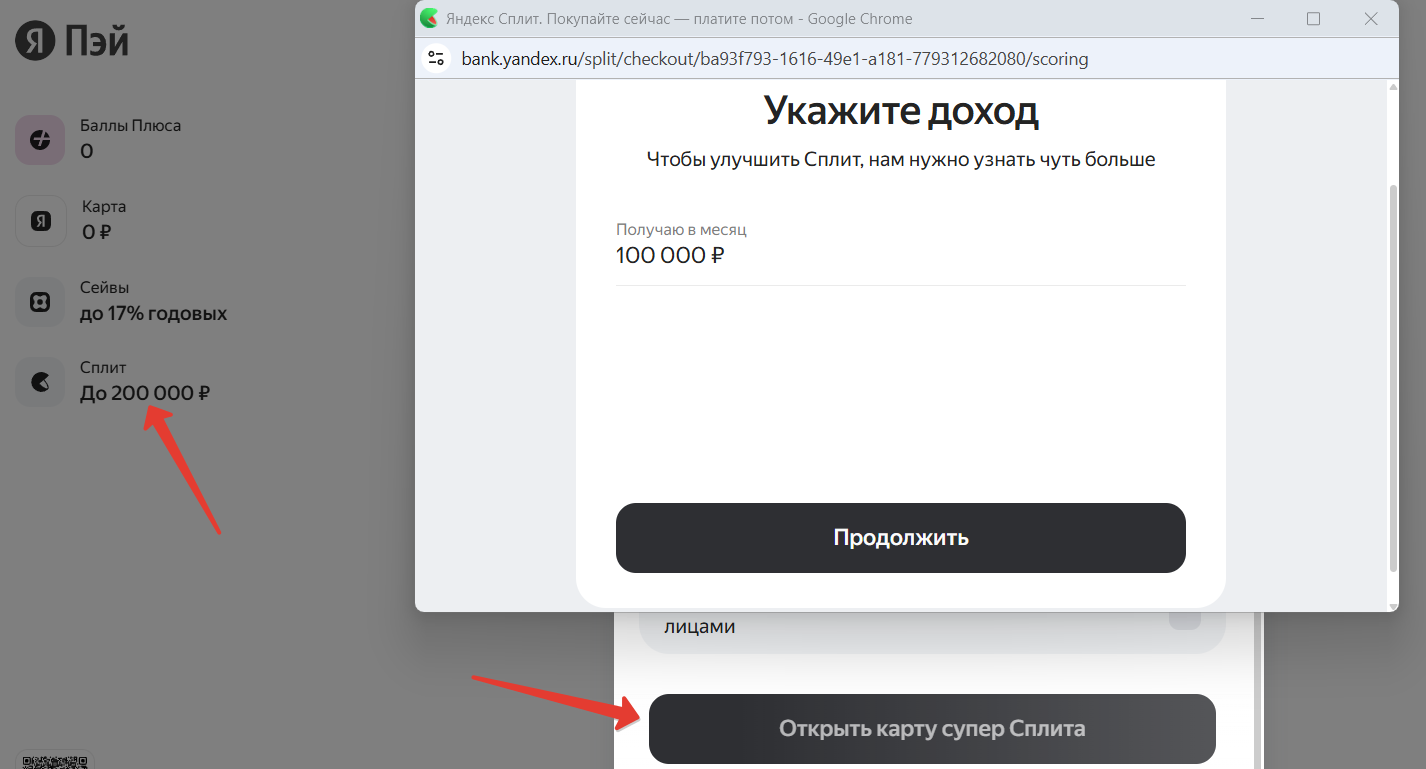1426x769 pixels.
Task: Open the QR code thumbnail
Action: coord(55,761)
